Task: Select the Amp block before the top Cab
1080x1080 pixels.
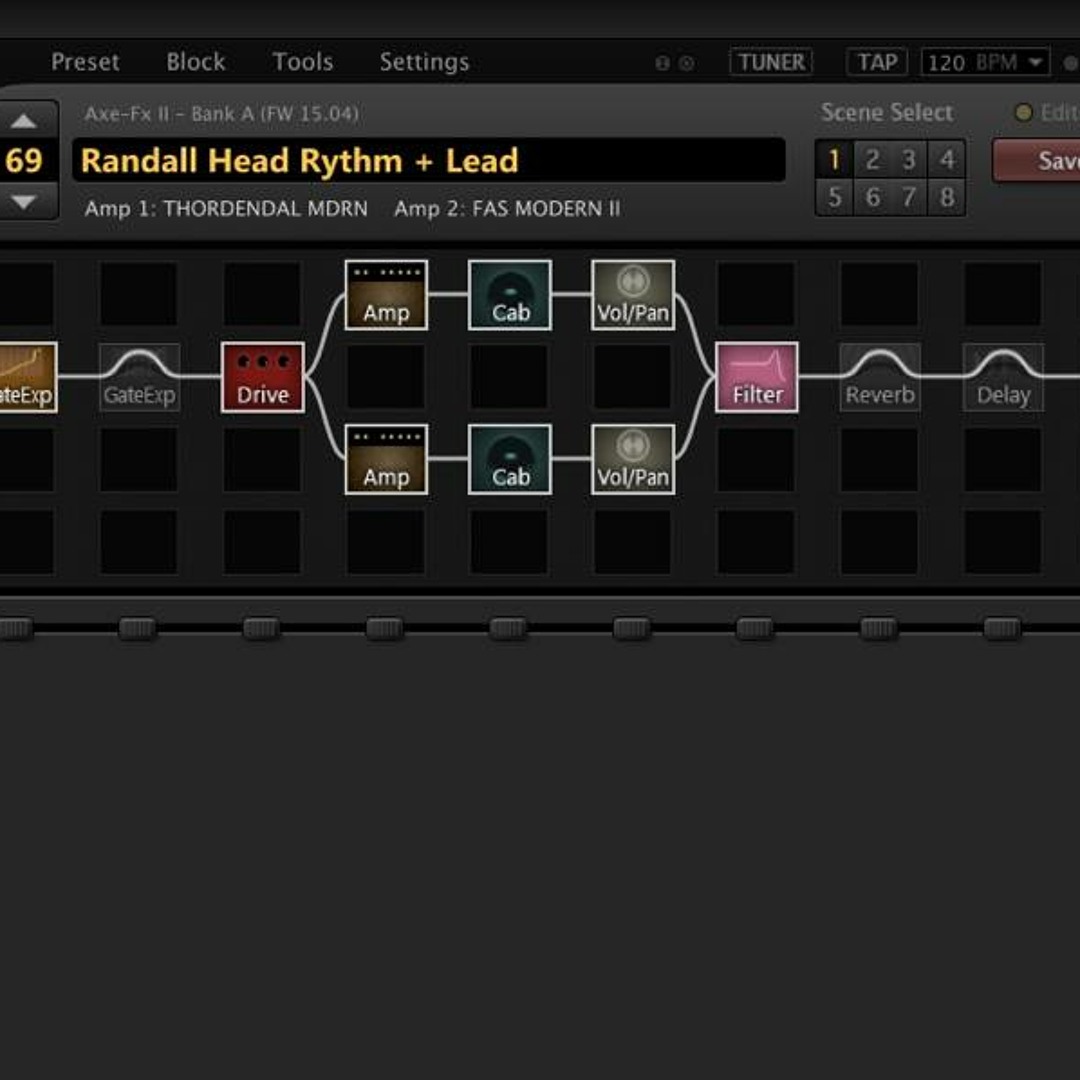Action: pyautogui.click(x=386, y=295)
